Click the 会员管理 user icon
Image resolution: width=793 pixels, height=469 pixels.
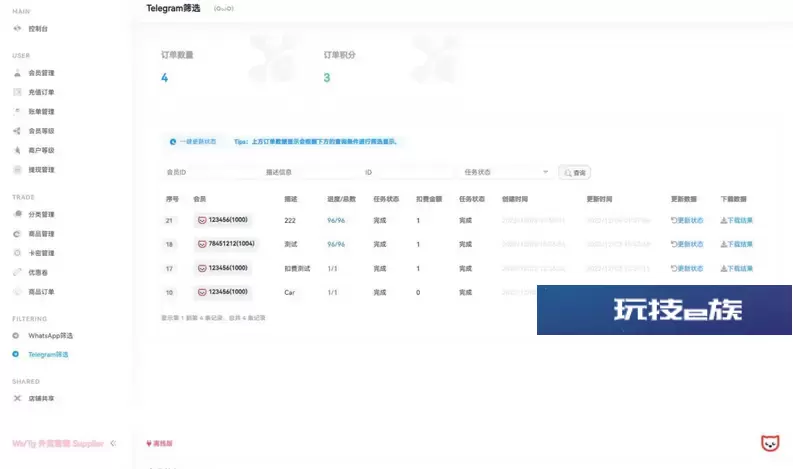pyautogui.click(x=17, y=73)
